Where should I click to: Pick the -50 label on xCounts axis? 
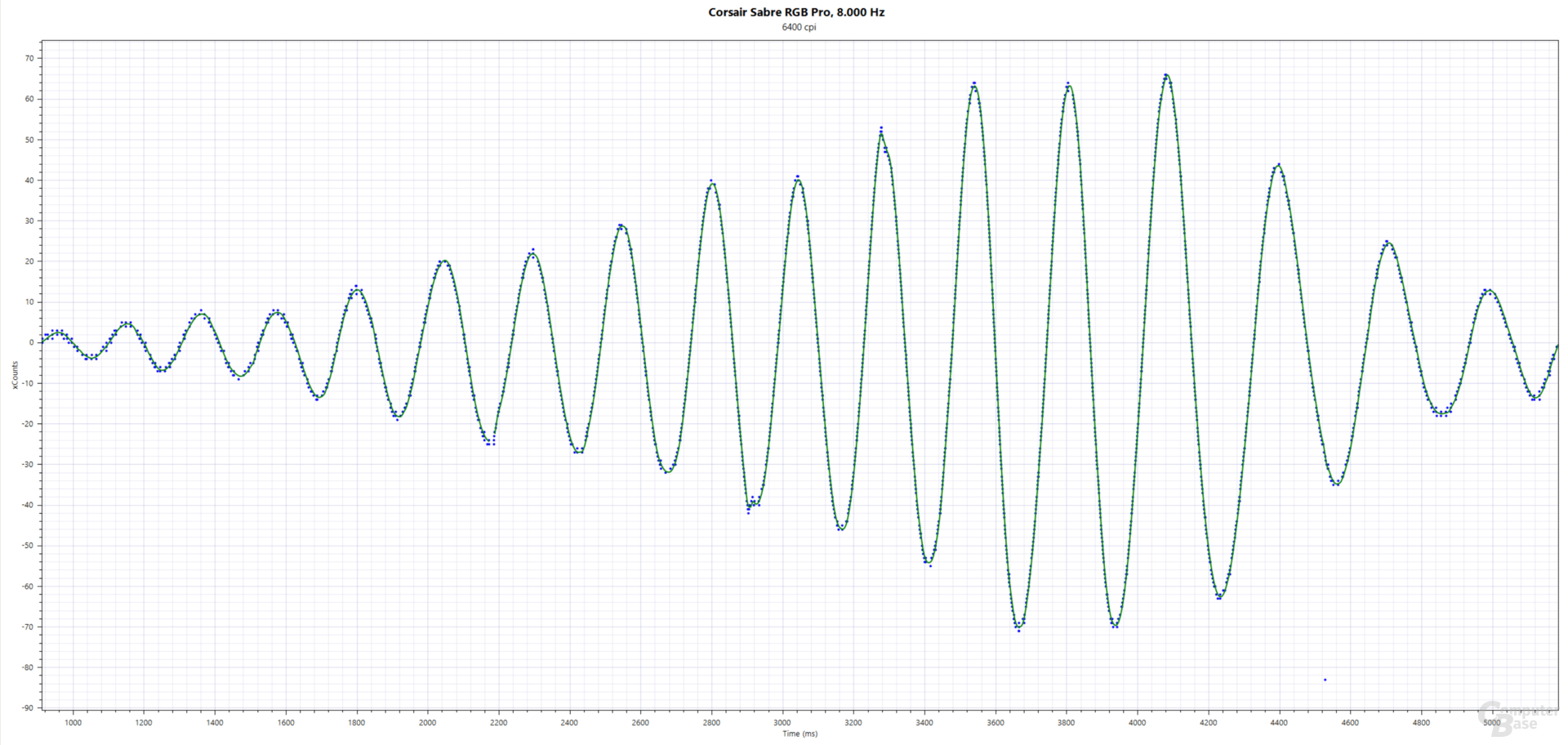tap(29, 546)
